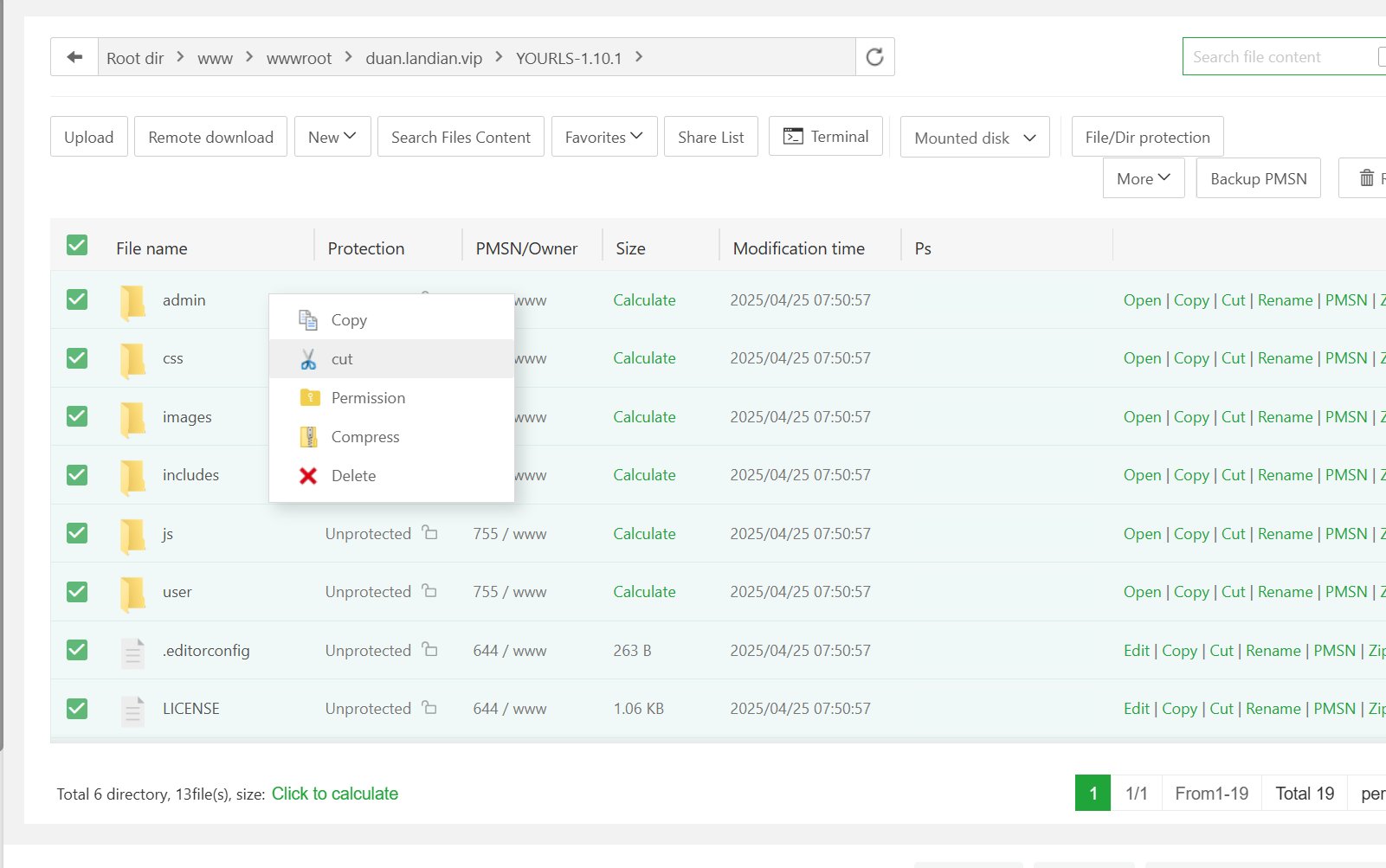This screenshot has width=1386, height=868.
Task: Click the admin folder icon
Action: pos(132,301)
